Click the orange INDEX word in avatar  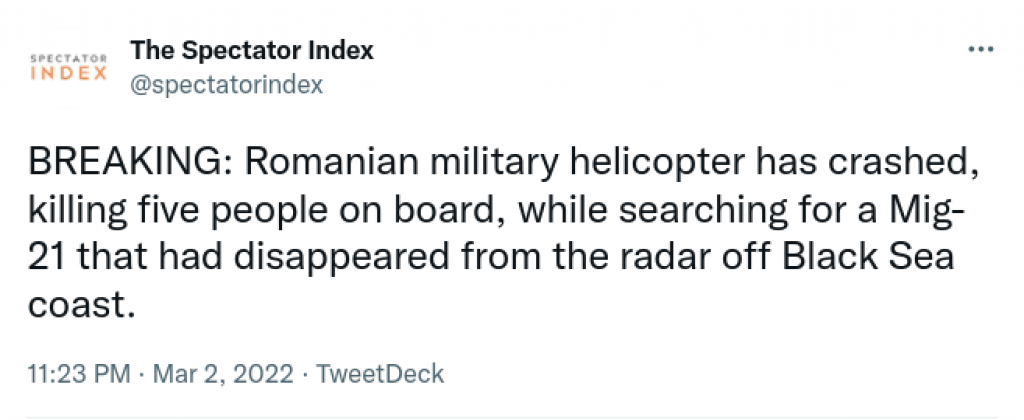point(69,73)
